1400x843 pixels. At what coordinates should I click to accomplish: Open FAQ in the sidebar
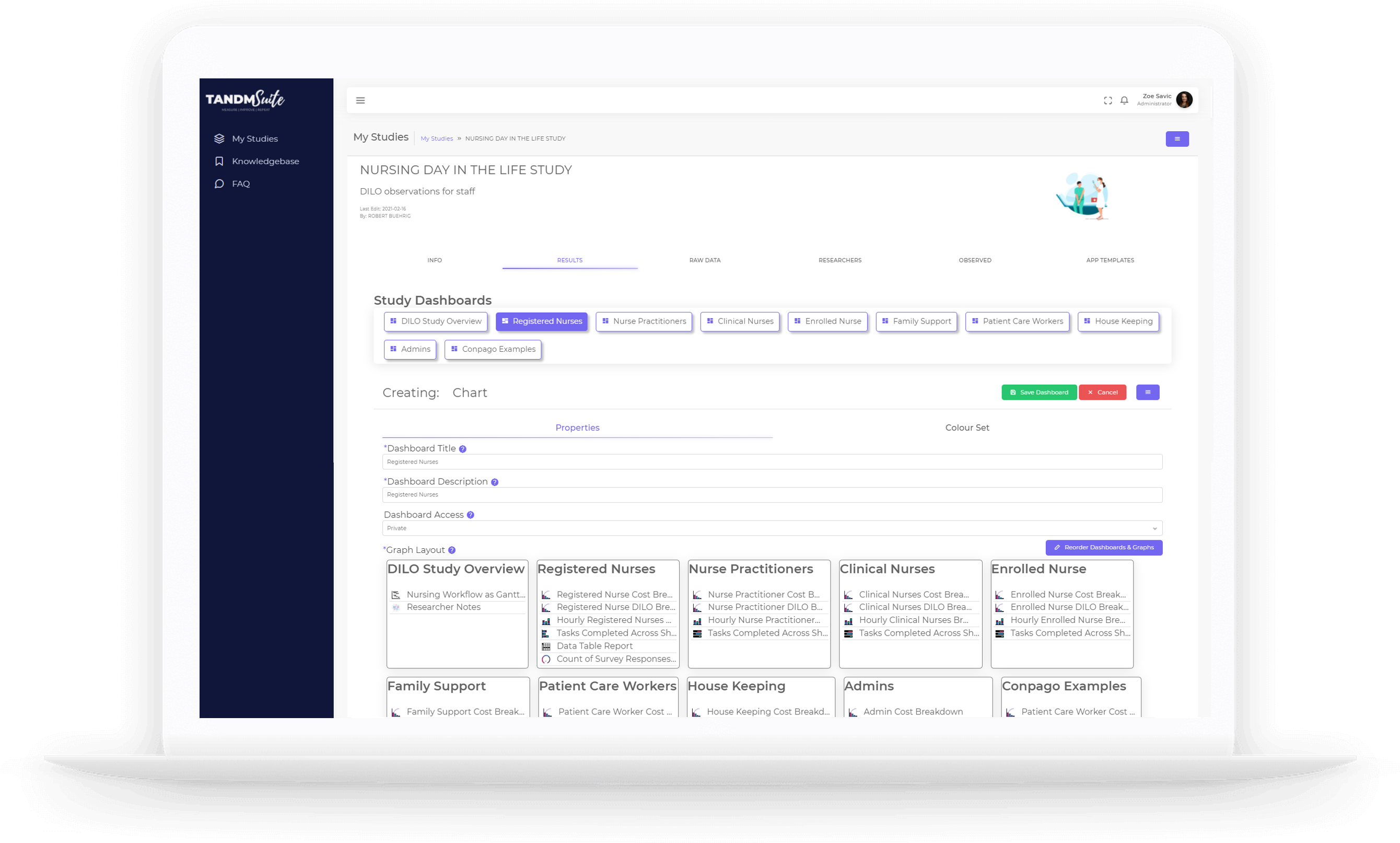(x=232, y=183)
